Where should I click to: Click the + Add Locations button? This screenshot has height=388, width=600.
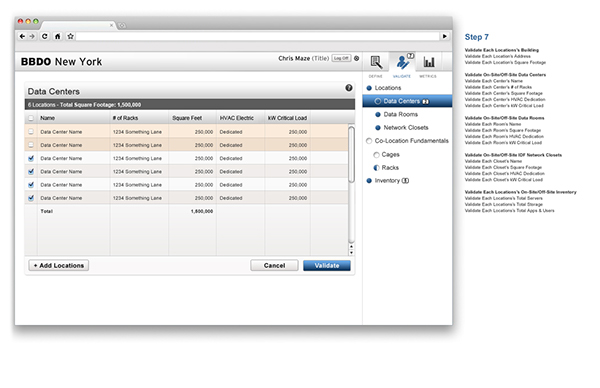coord(59,266)
